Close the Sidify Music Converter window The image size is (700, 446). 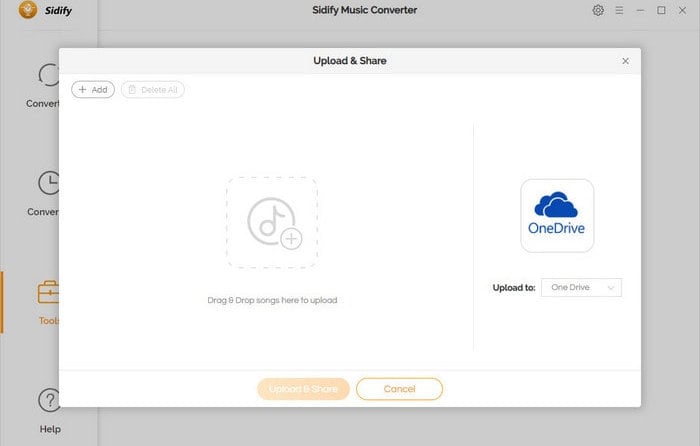coord(683,10)
